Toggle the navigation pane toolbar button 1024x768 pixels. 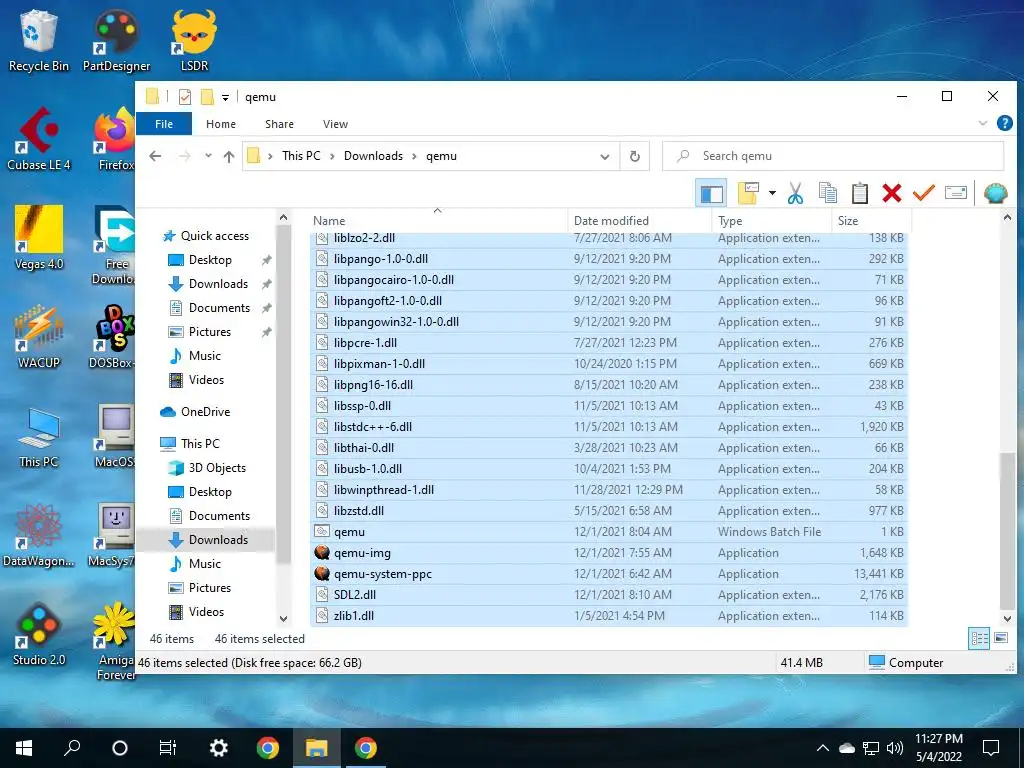tap(711, 193)
